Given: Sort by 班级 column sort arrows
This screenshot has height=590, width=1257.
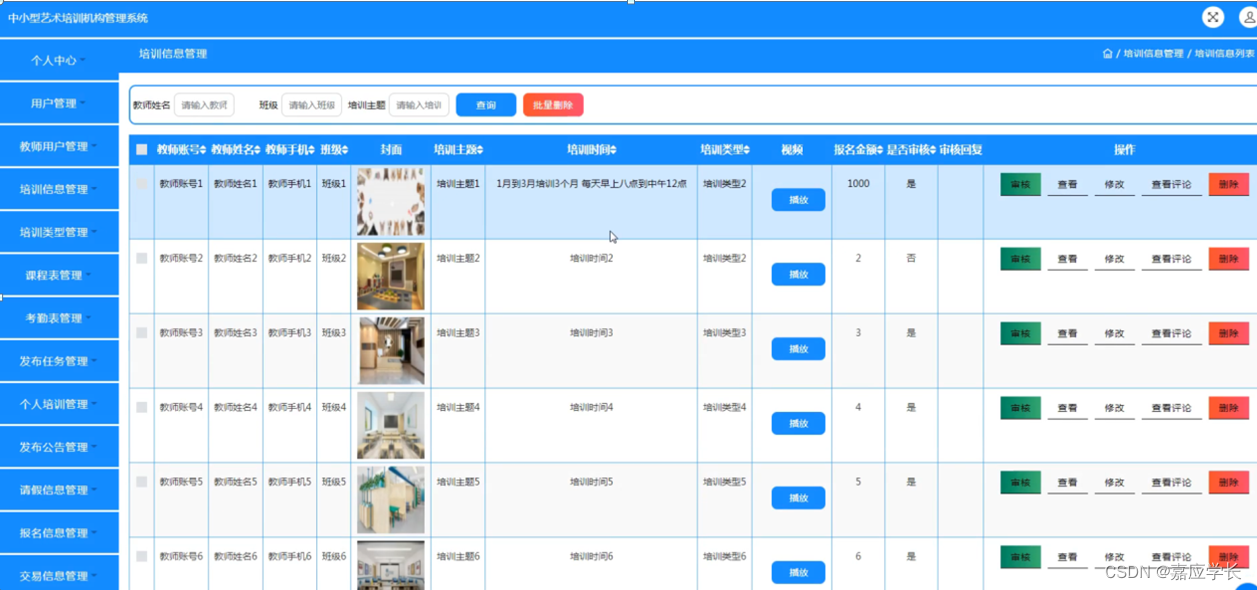Looking at the screenshot, I should (x=346, y=150).
